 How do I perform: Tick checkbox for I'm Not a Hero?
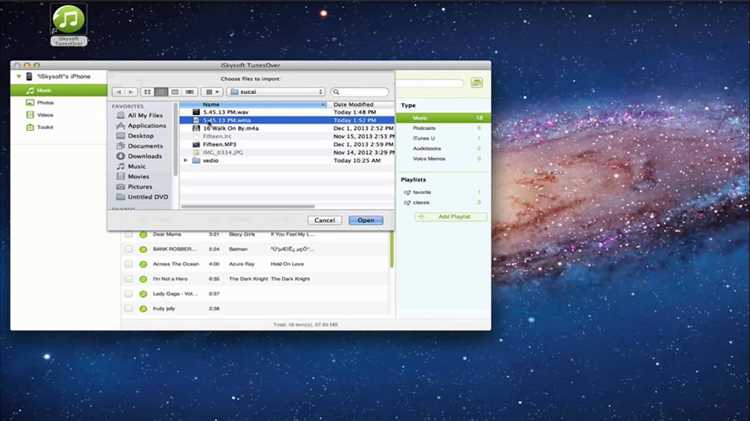[x=129, y=279]
